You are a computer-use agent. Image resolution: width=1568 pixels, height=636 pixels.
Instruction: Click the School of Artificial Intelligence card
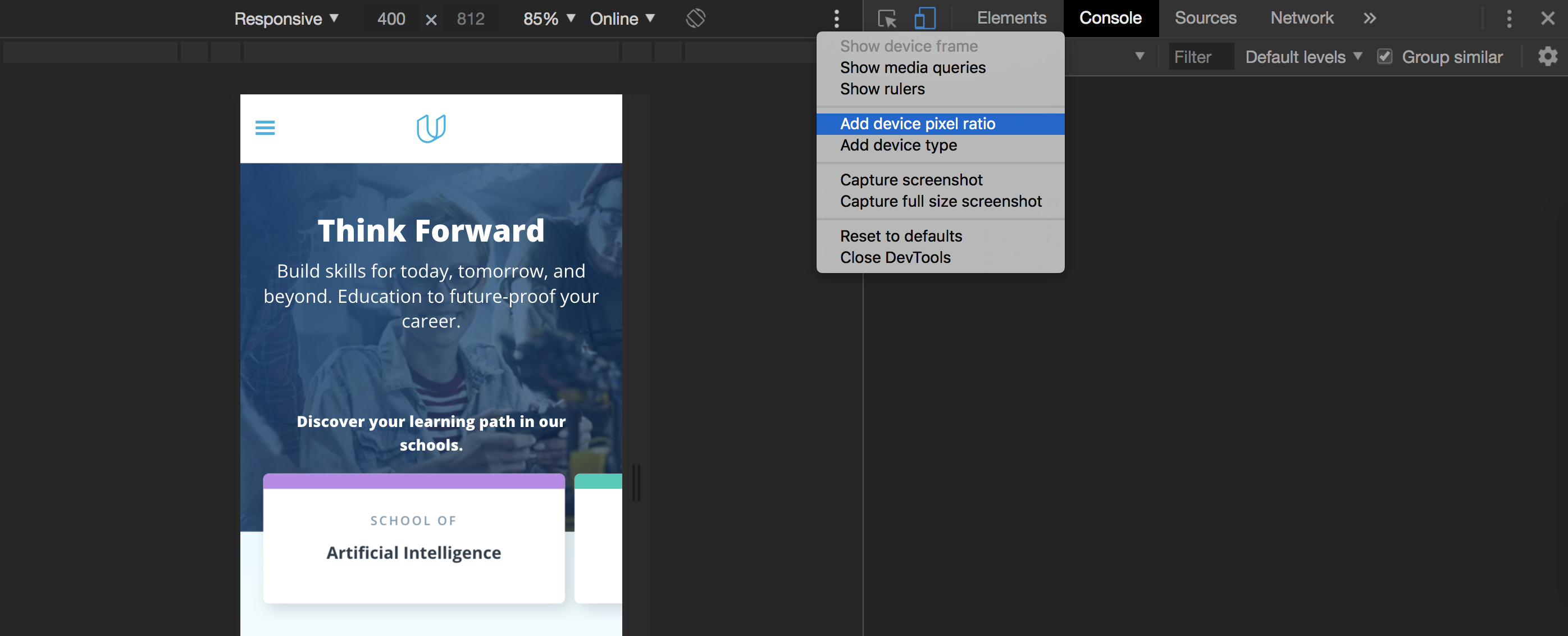tap(413, 539)
